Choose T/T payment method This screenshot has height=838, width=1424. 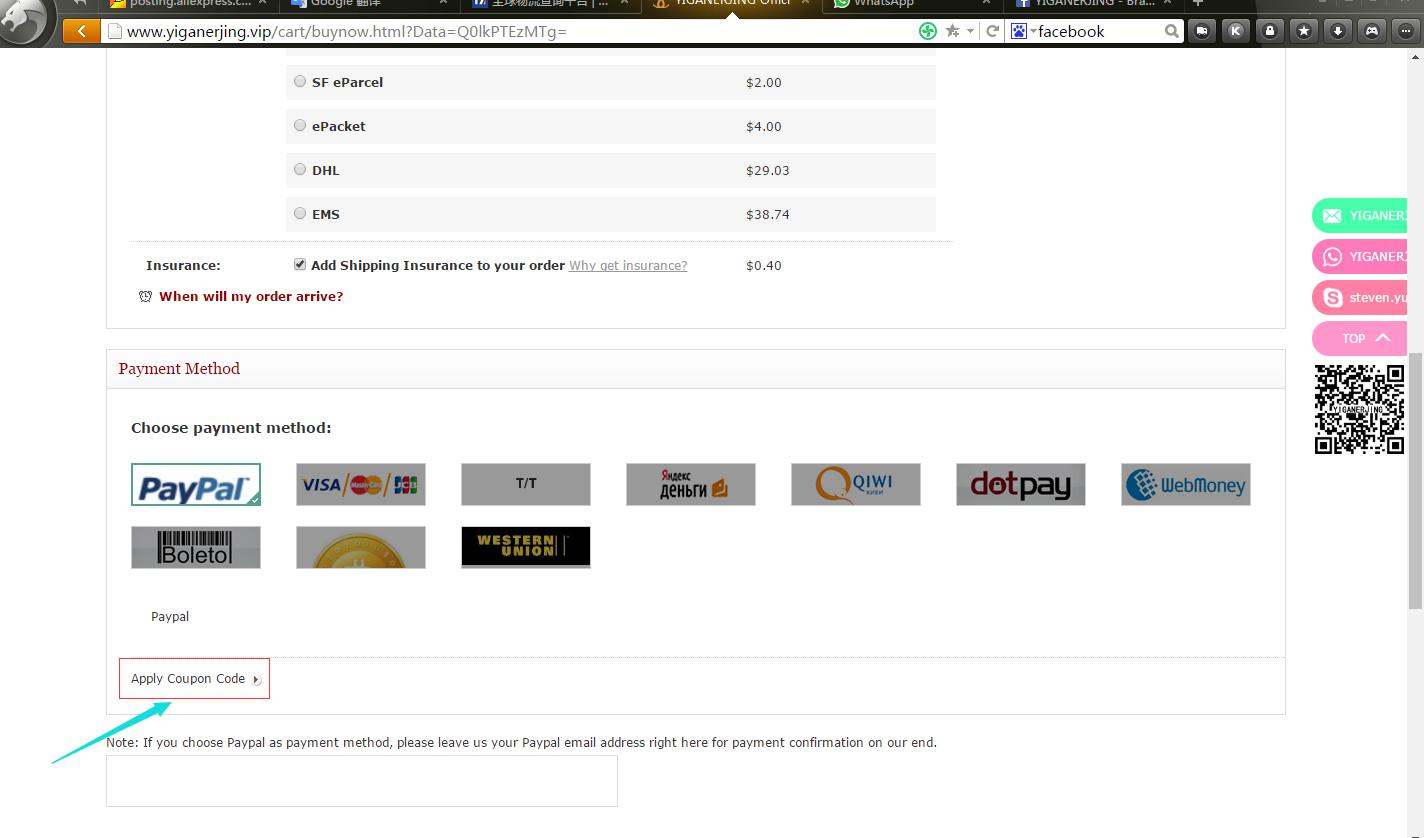(526, 484)
